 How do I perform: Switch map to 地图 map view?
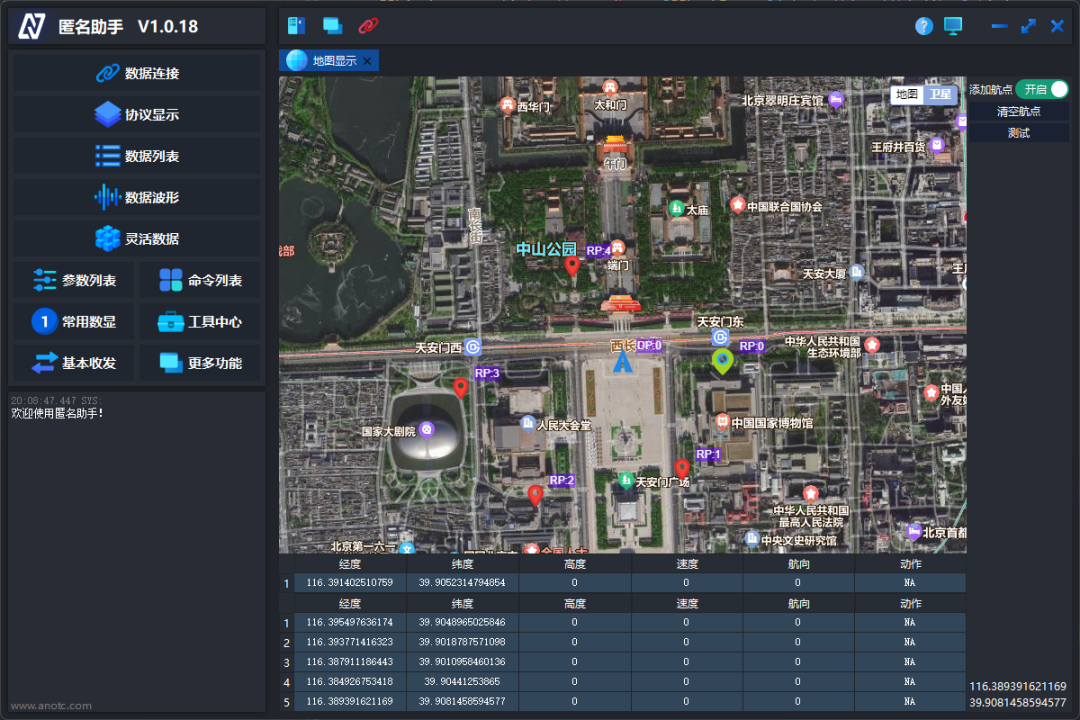click(x=906, y=94)
